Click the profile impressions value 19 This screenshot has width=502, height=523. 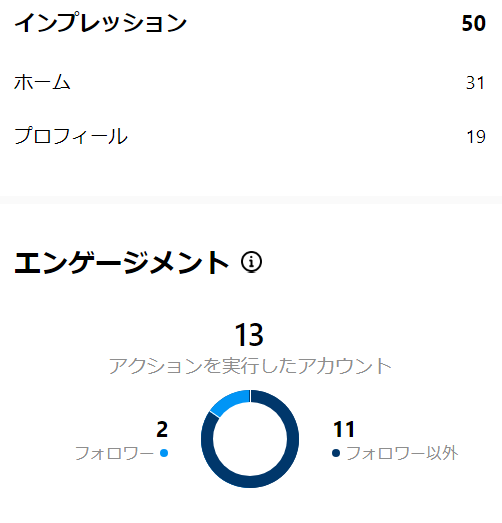[476, 137]
